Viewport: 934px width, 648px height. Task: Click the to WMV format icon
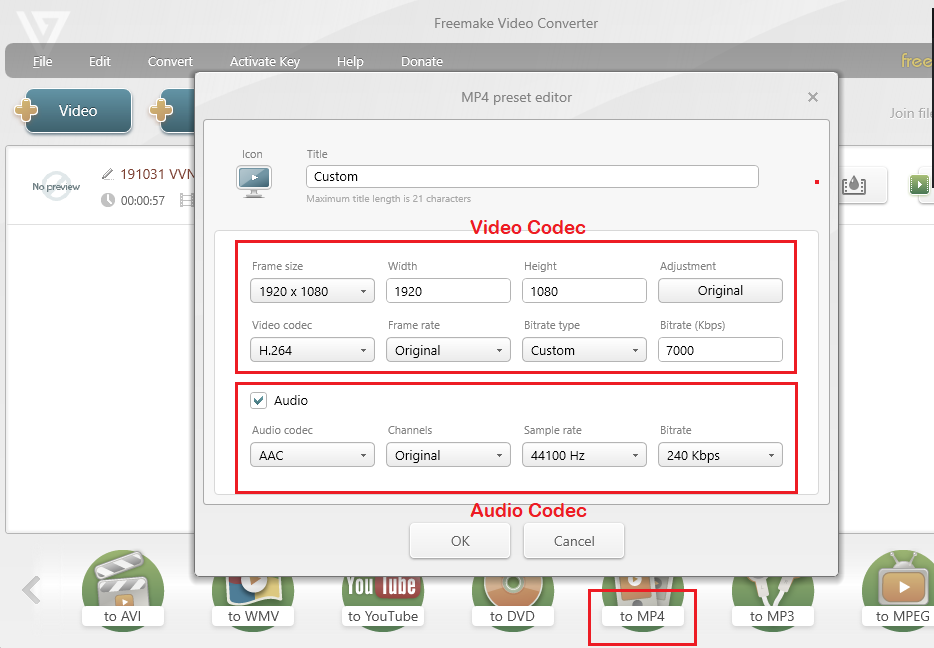click(253, 602)
